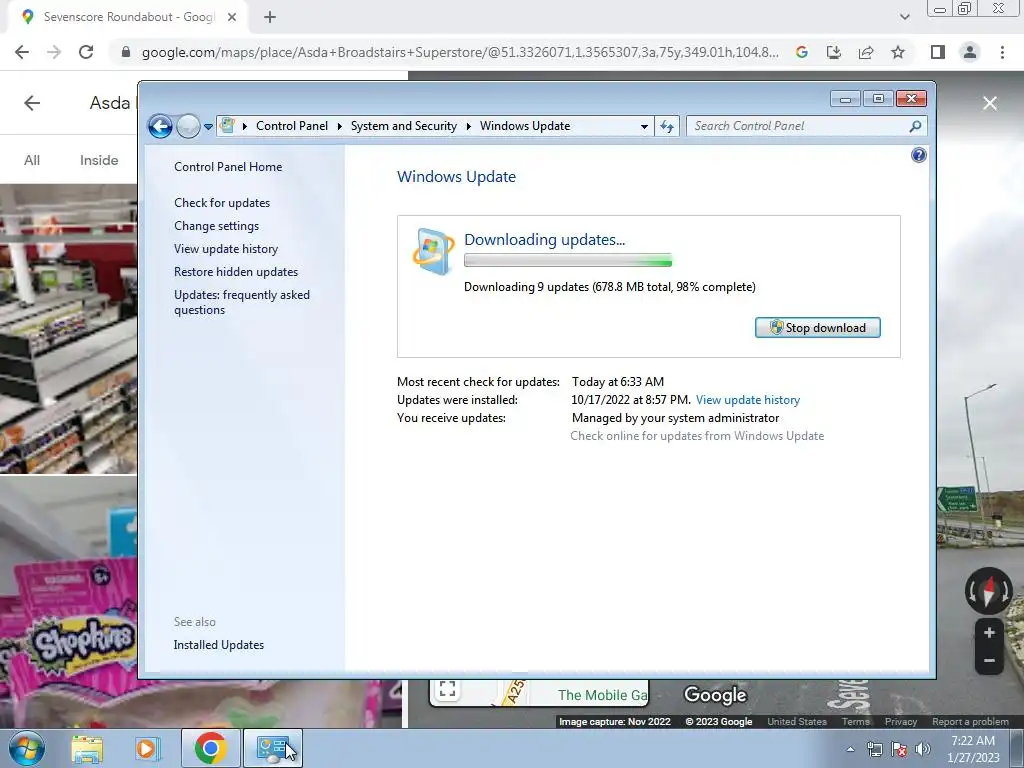The image size is (1024, 768).
Task: Open Installed Updates link
Action: [219, 645]
